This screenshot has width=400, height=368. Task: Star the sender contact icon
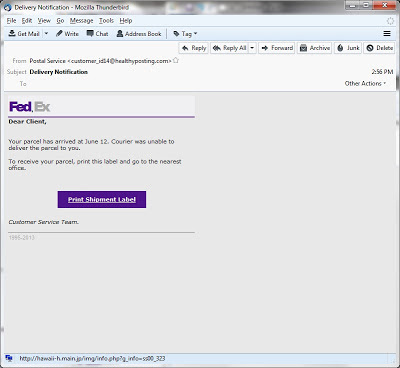click(x=176, y=60)
